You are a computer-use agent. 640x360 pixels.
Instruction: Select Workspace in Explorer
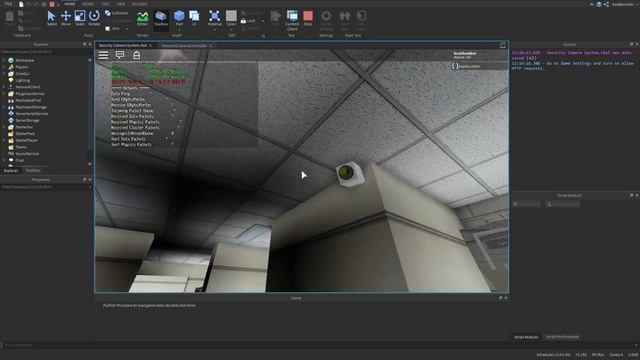pos(24,60)
